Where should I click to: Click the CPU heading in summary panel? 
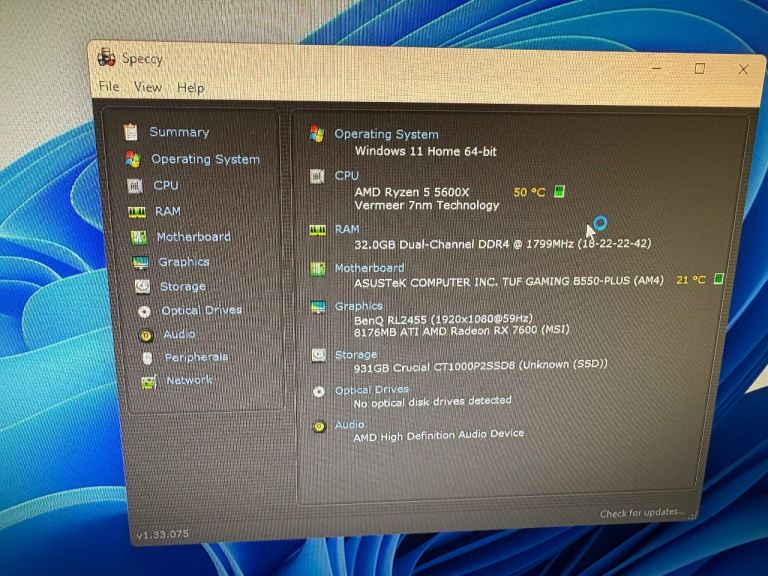click(346, 175)
